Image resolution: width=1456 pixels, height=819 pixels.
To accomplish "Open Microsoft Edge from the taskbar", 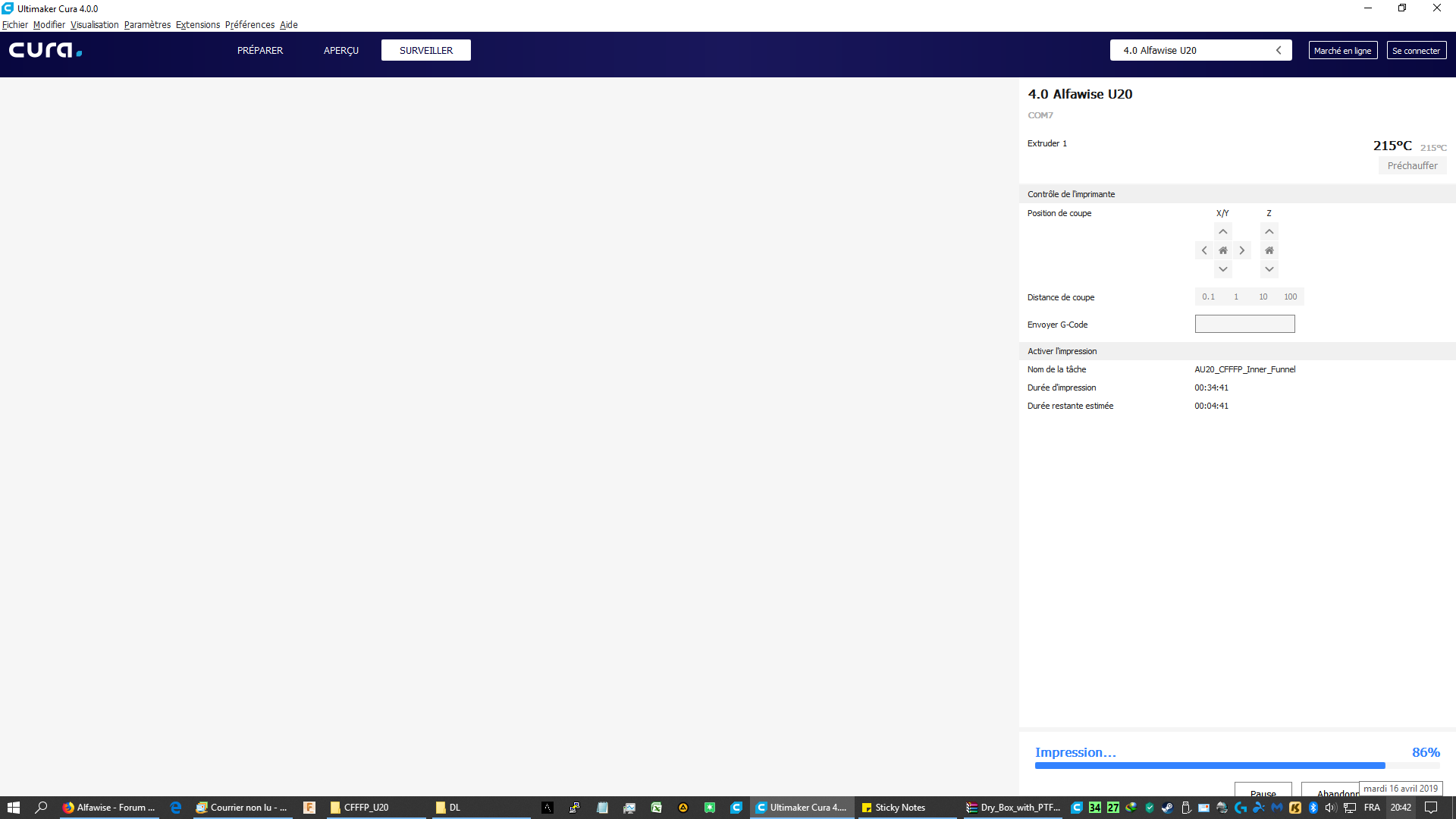I will [176, 808].
